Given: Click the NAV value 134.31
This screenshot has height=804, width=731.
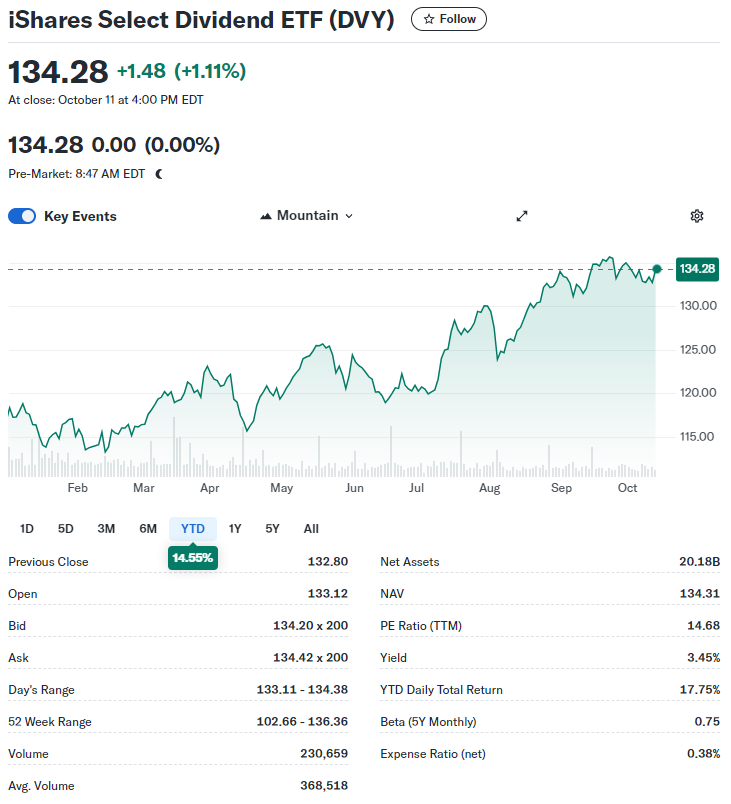Looking at the screenshot, I should [x=700, y=594].
